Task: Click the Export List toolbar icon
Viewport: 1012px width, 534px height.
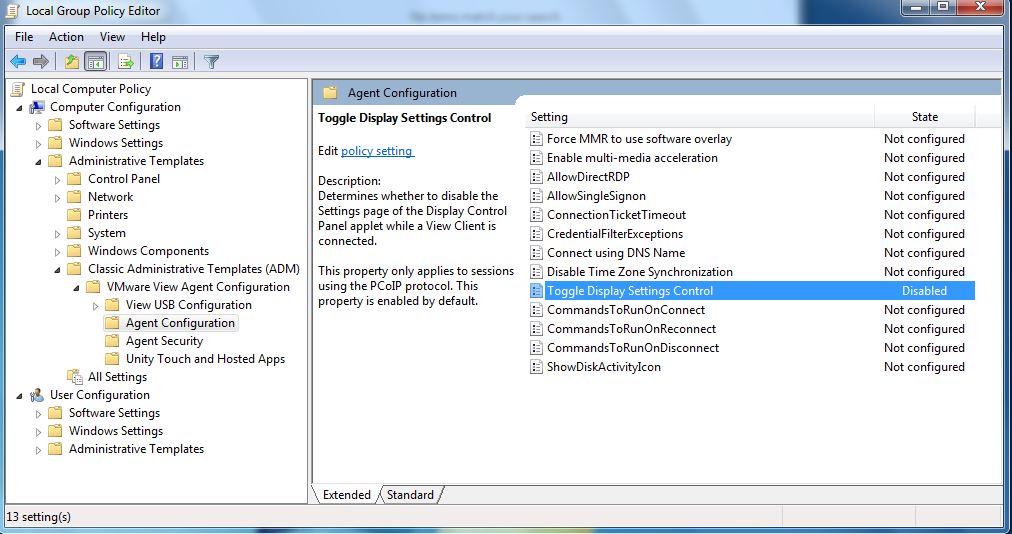Action: 126,62
